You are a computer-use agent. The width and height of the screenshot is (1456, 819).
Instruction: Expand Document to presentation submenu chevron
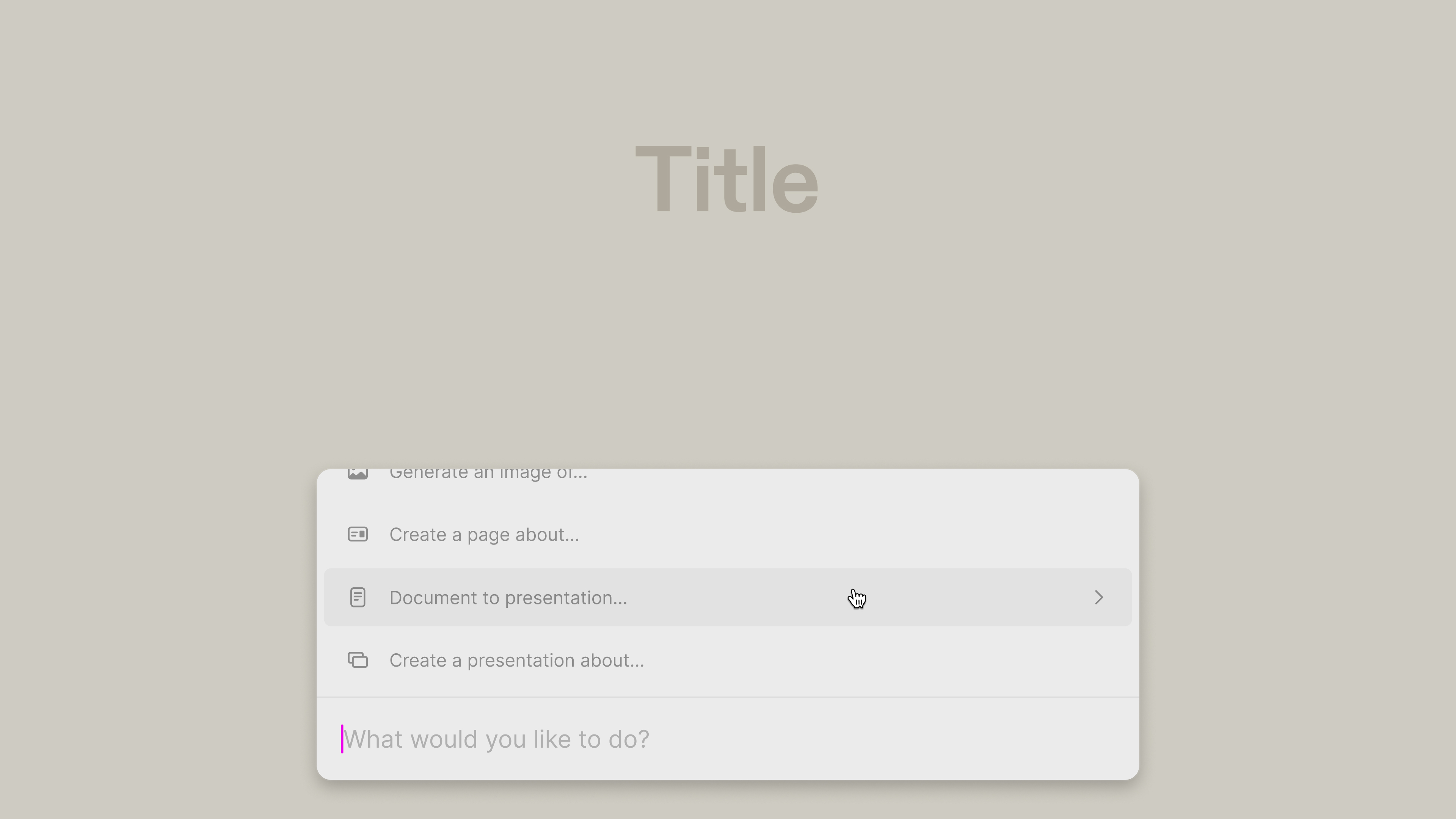pos(1098,598)
